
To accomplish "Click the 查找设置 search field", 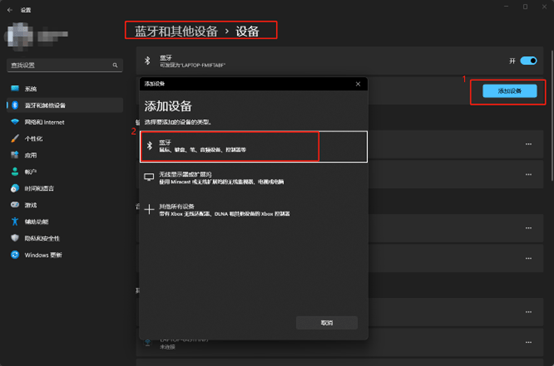I will pos(65,65).
